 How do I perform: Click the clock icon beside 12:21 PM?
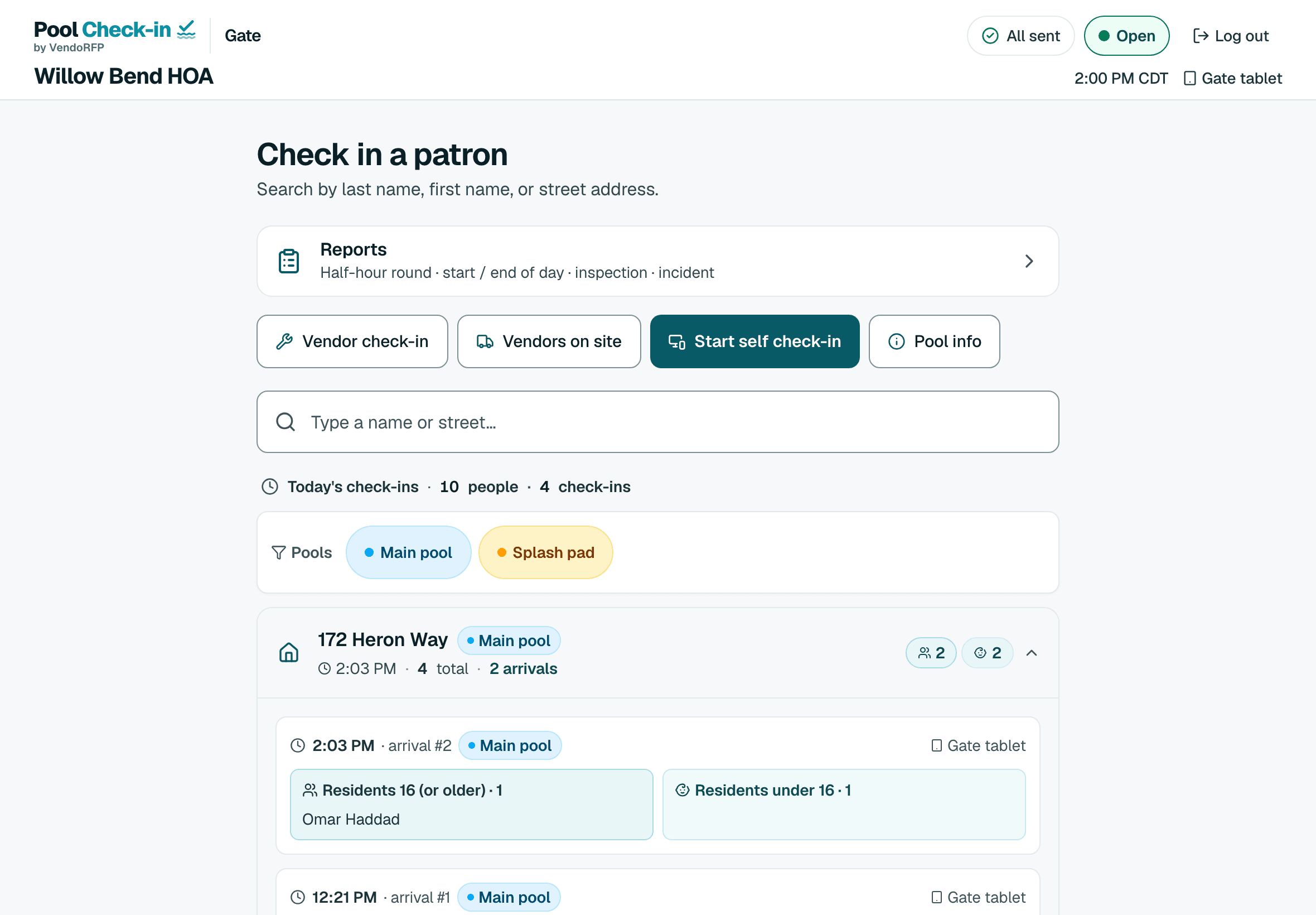tap(298, 898)
